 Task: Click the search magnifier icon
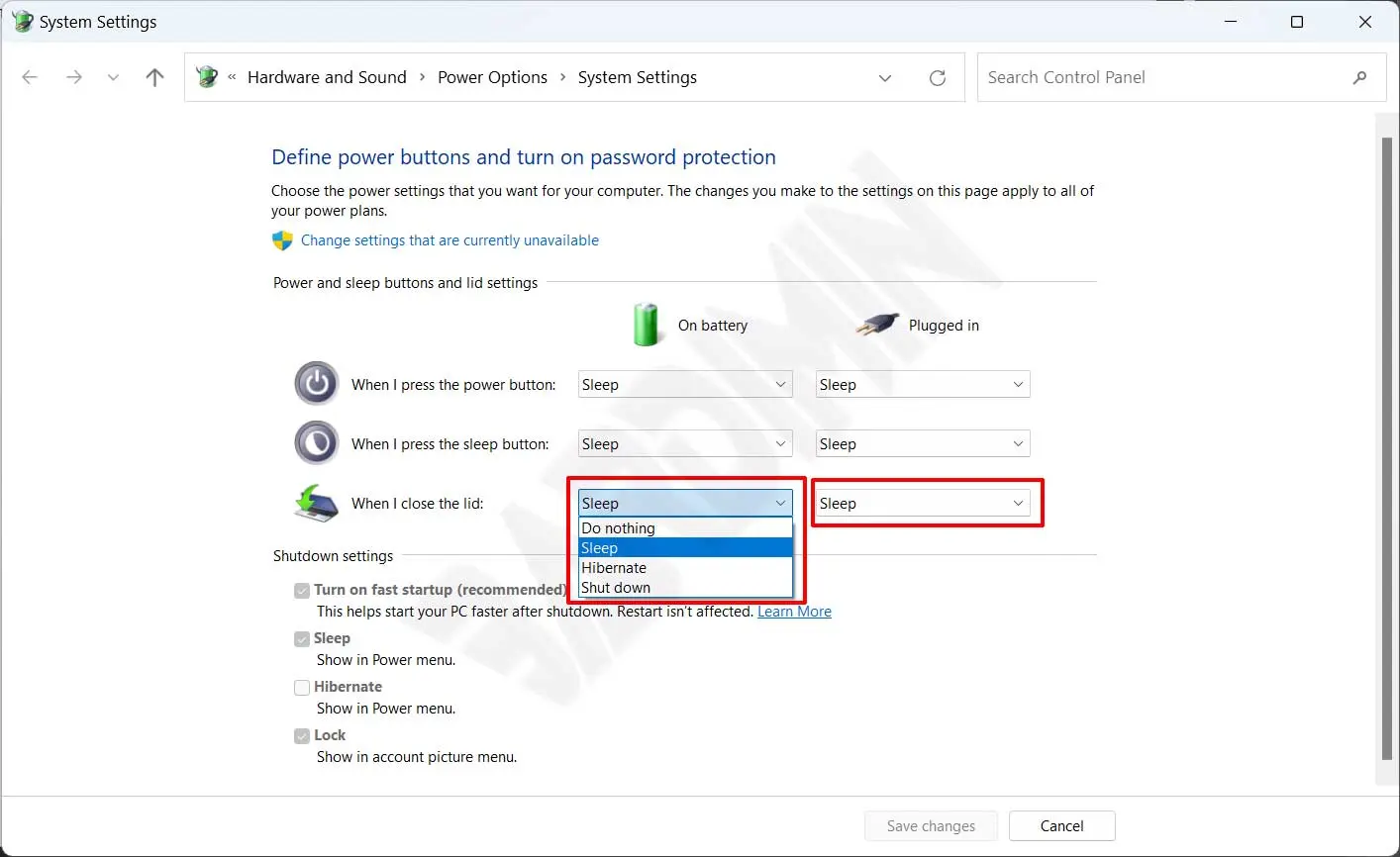[x=1359, y=77]
